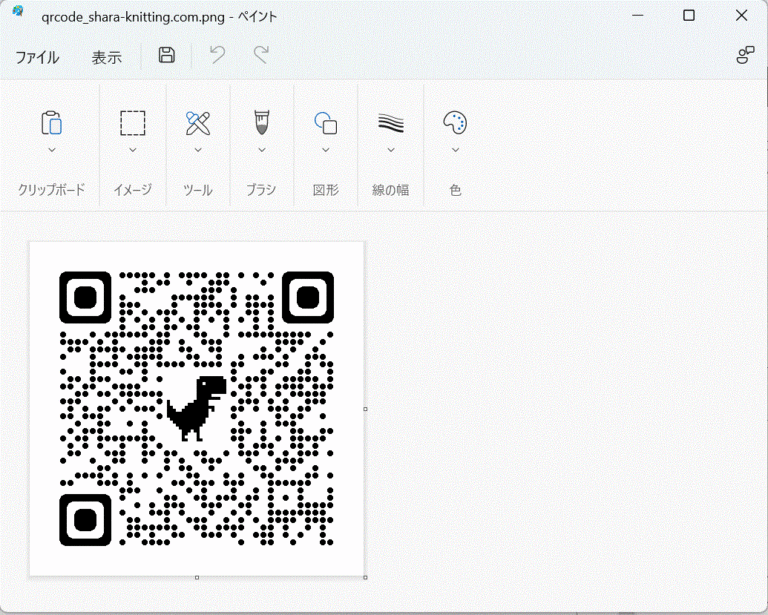Click the Save floppy disk icon

tap(167, 56)
